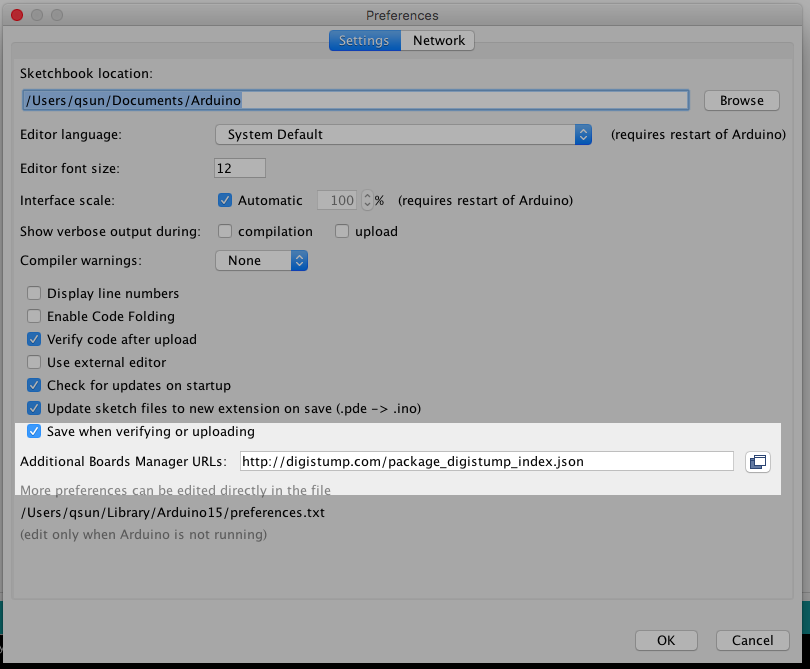Click the Interface scale percentage stepper

tap(367, 200)
